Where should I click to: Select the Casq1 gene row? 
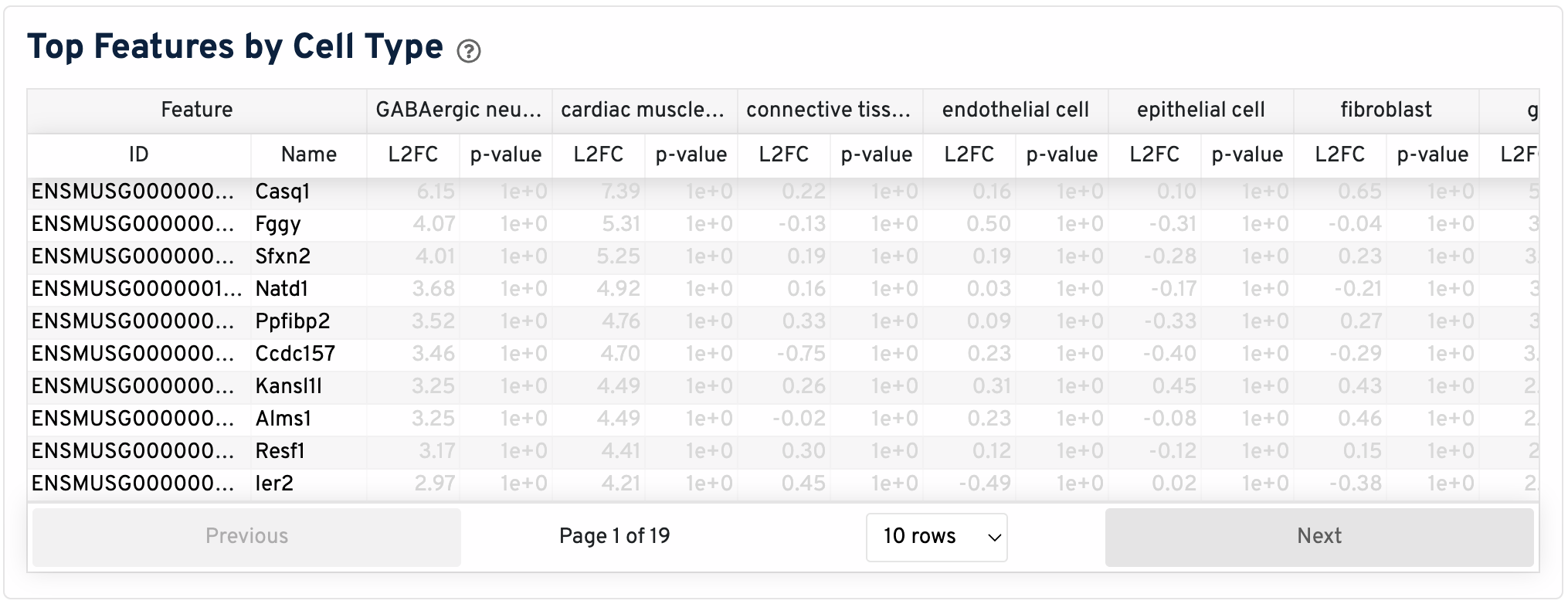click(283, 192)
